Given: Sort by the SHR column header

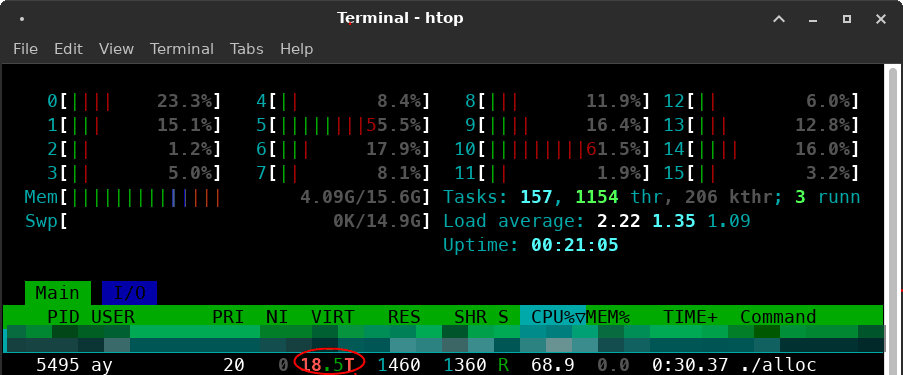Looking at the screenshot, I should click(x=471, y=317).
